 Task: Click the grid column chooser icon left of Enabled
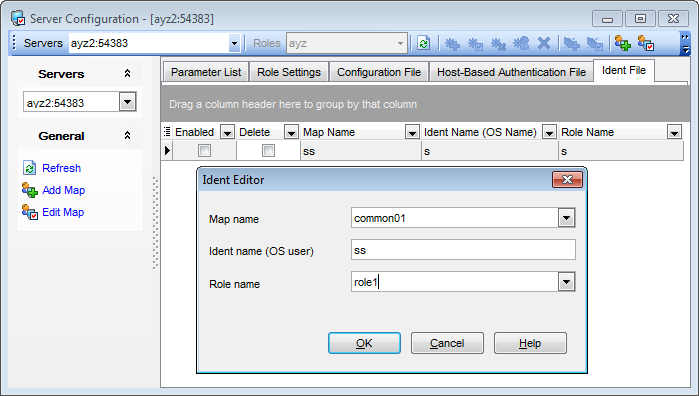click(x=167, y=132)
